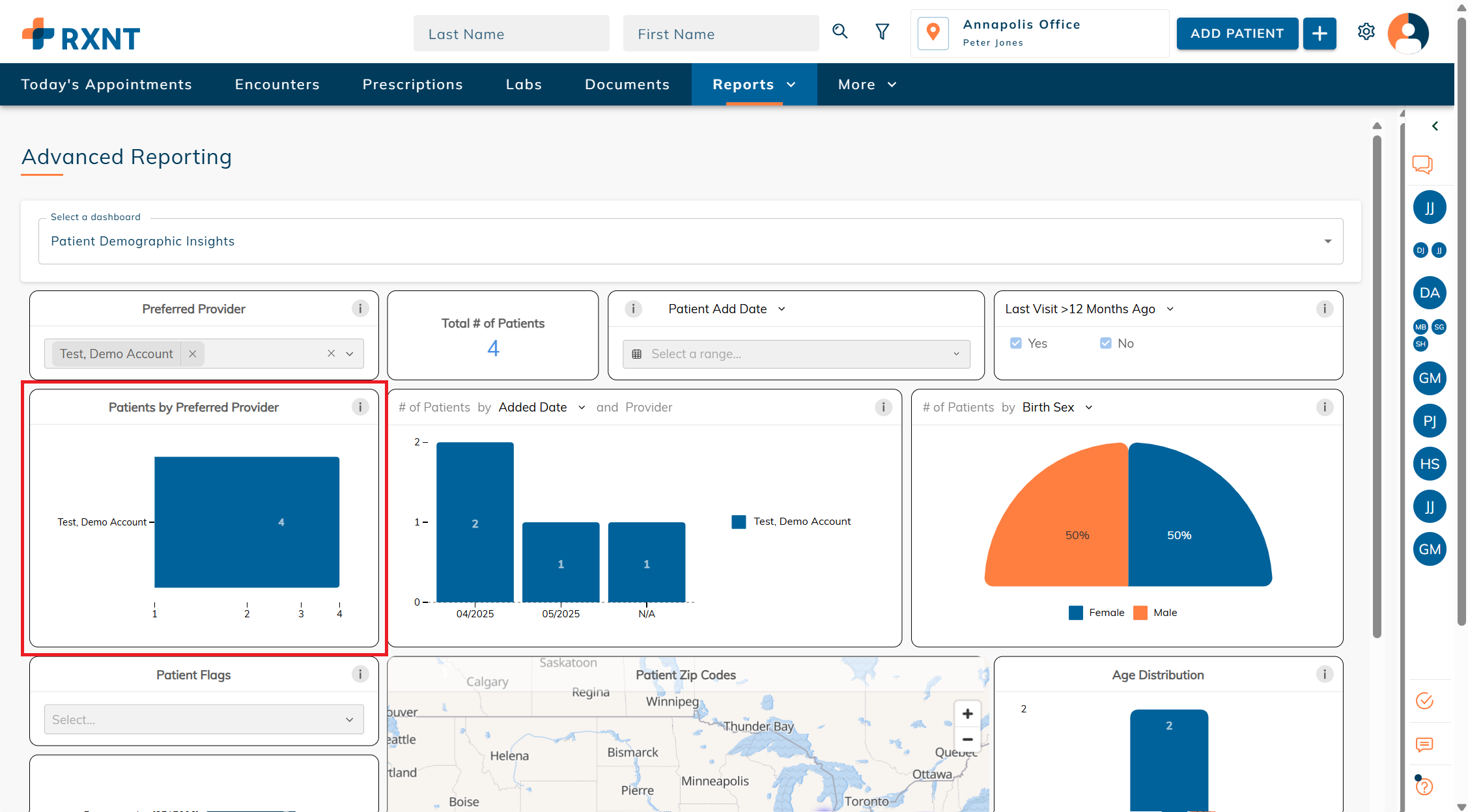Screen dimensions: 1468x812
Task: Uncheck the No checkbox under Last Visit
Action: 1106,343
